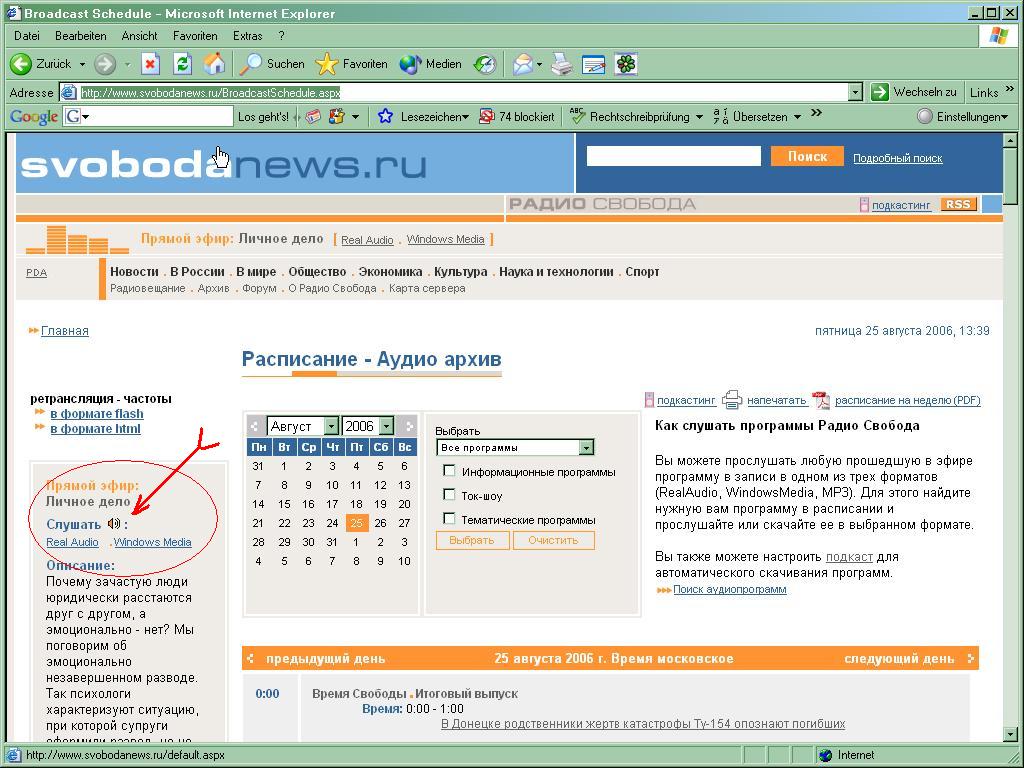The image size is (1024, 768).
Task: Open the mail envelope icon
Action: 522,64
